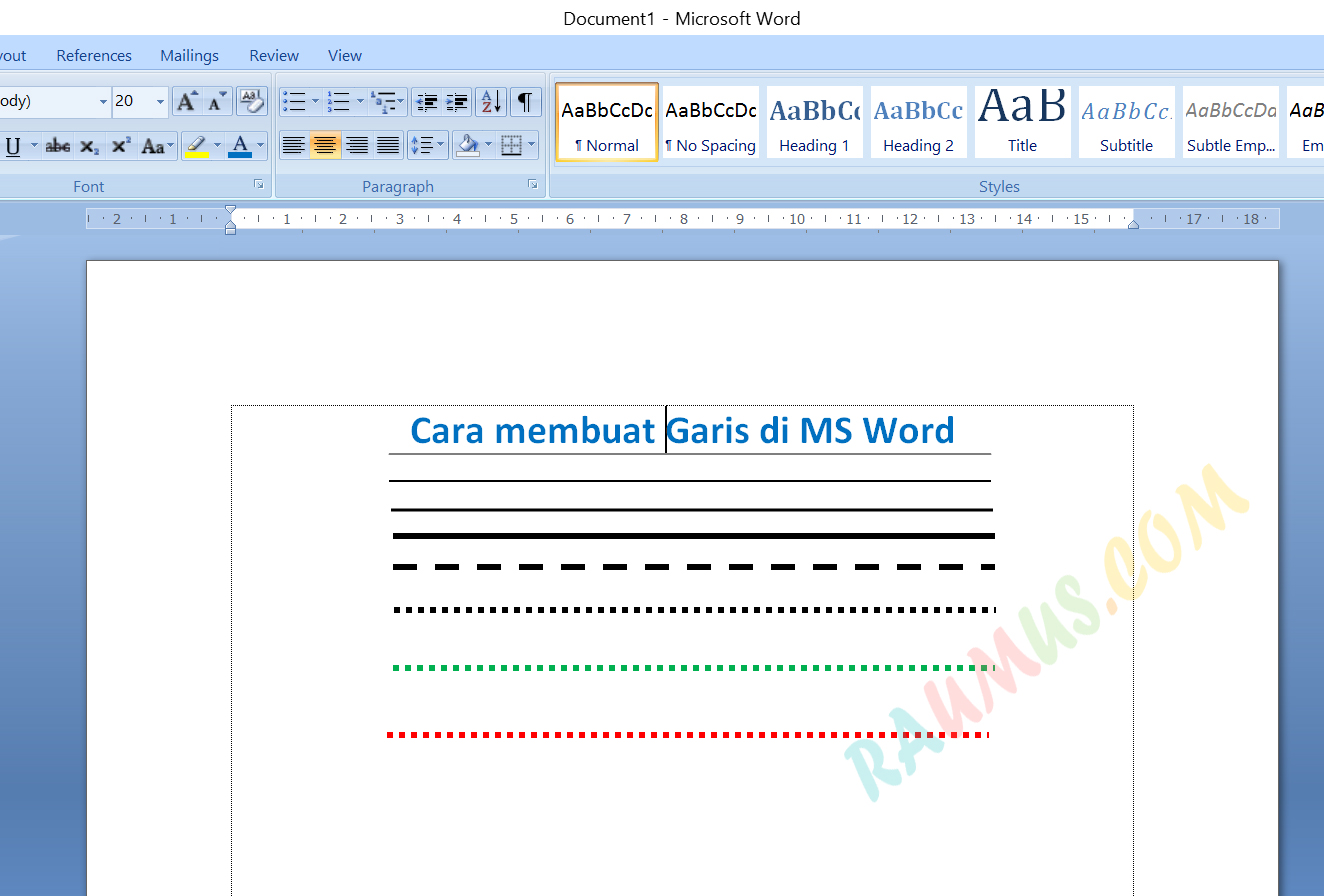Click the Line Spacing icon

click(x=428, y=146)
